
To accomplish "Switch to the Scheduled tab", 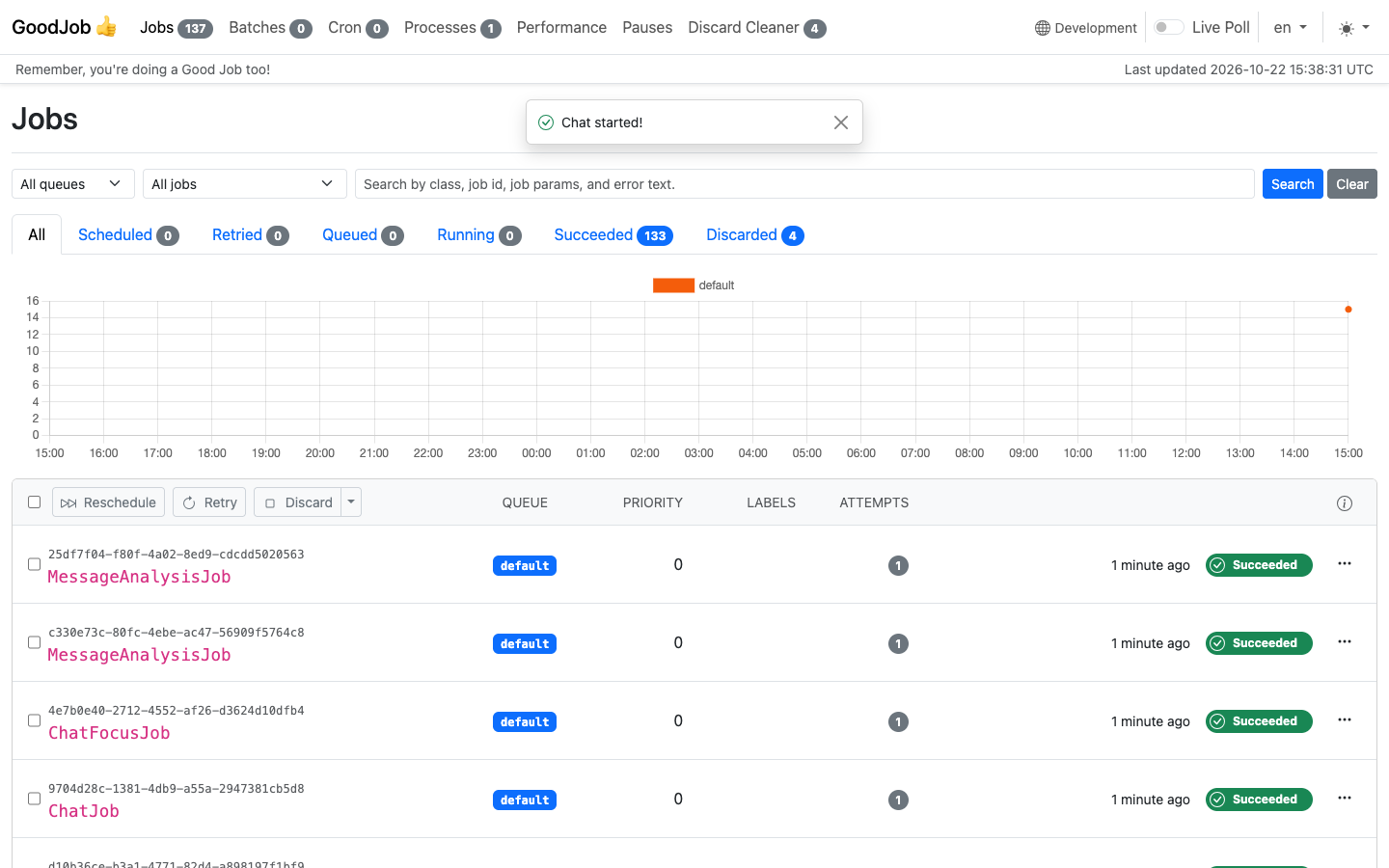I will coord(128,235).
